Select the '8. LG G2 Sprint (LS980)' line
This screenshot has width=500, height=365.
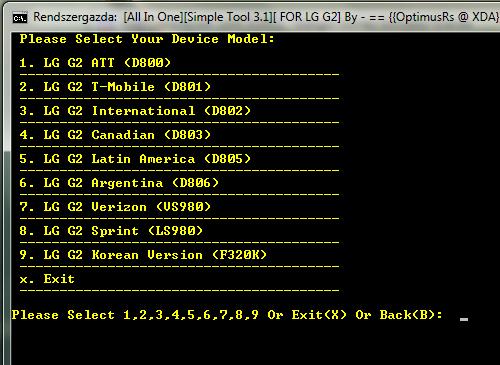111,231
